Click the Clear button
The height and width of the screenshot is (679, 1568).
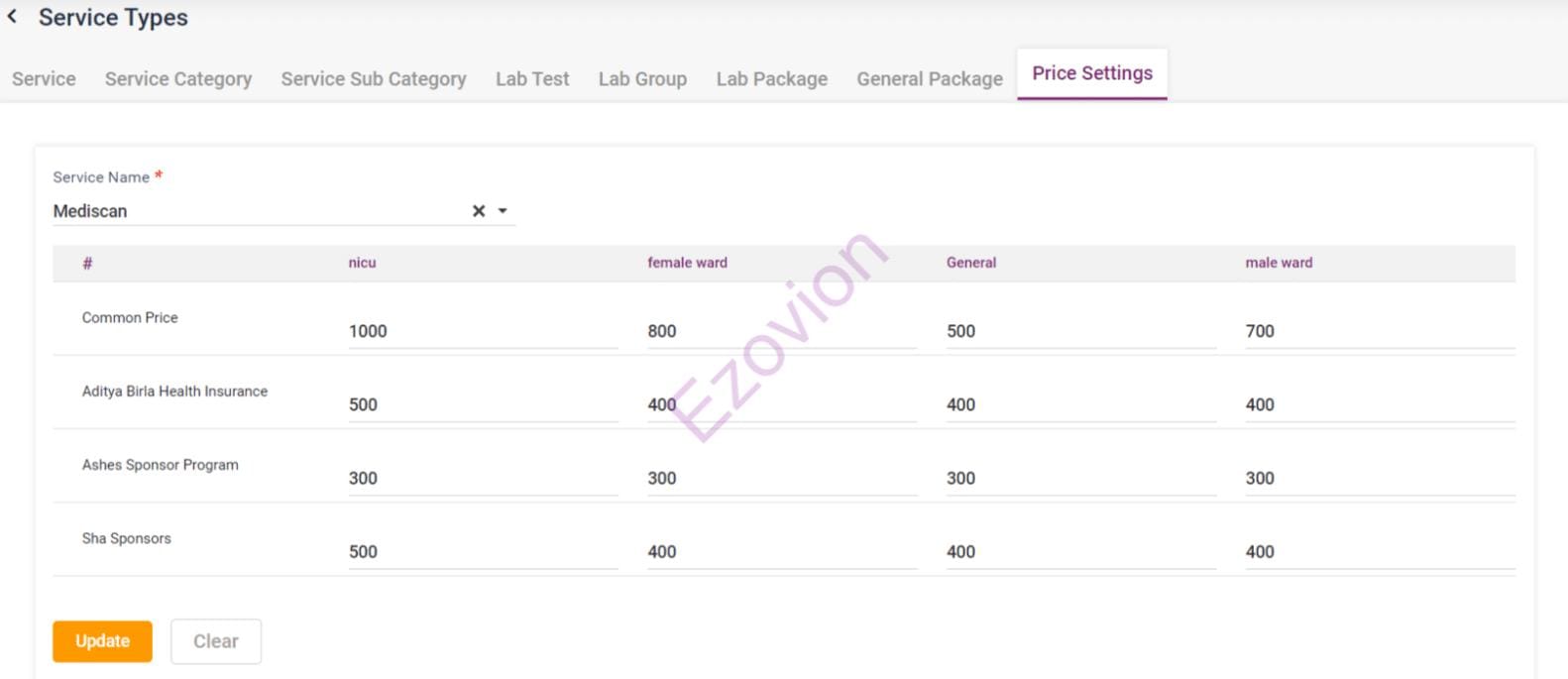(216, 641)
